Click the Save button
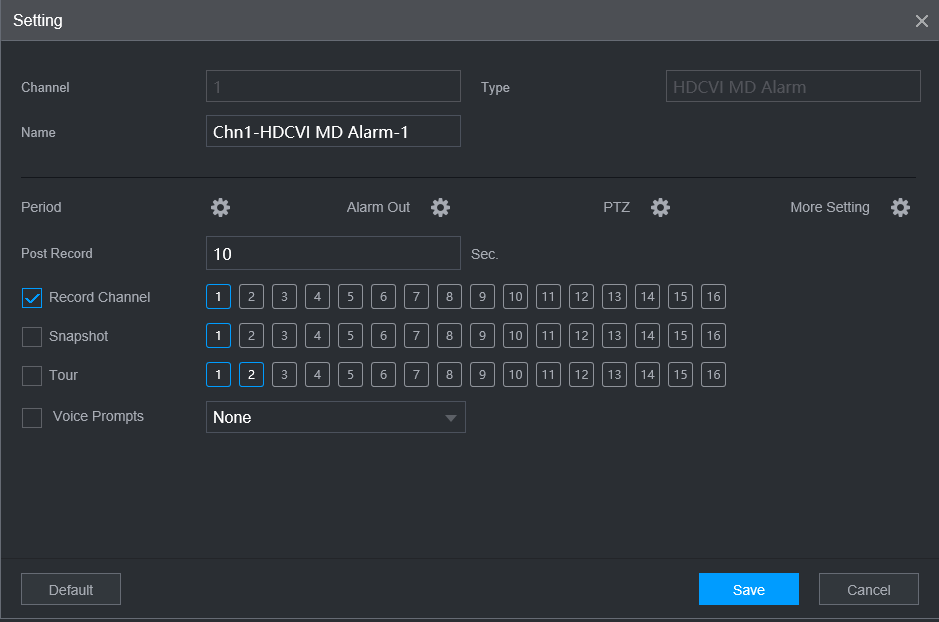This screenshot has height=622, width=939. (x=748, y=590)
